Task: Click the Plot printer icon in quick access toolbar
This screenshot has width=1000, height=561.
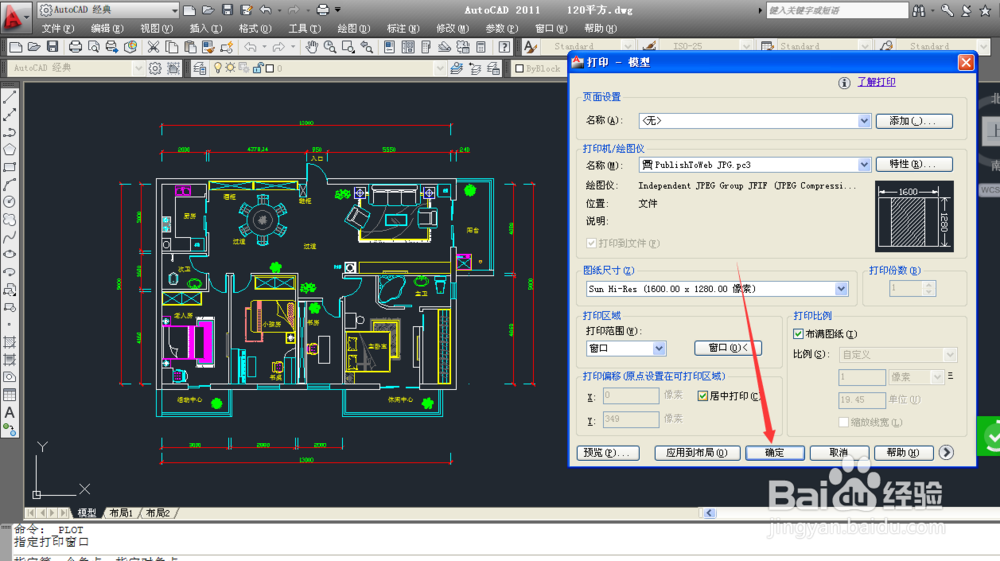Action: [323, 10]
